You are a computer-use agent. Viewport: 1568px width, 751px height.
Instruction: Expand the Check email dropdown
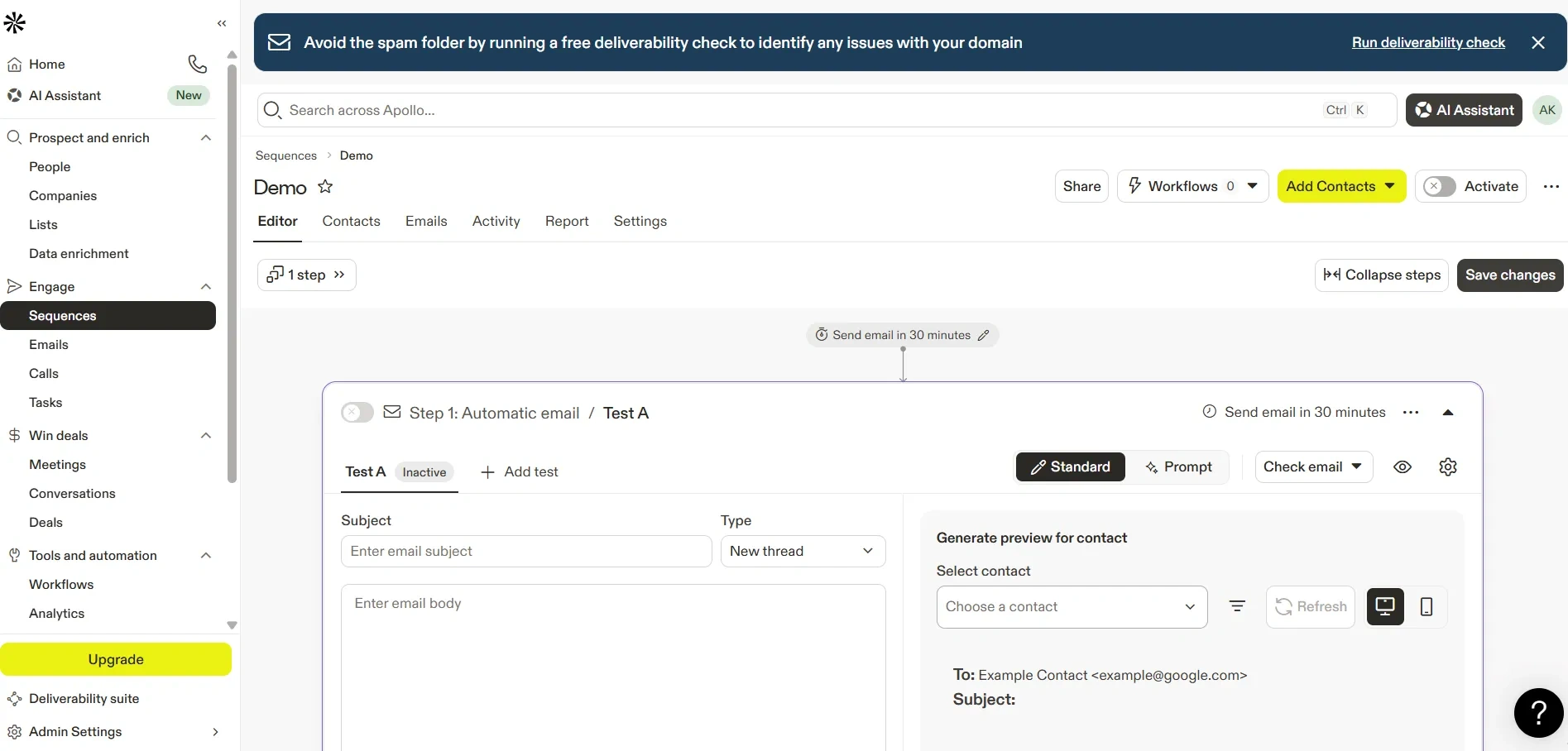point(1313,467)
